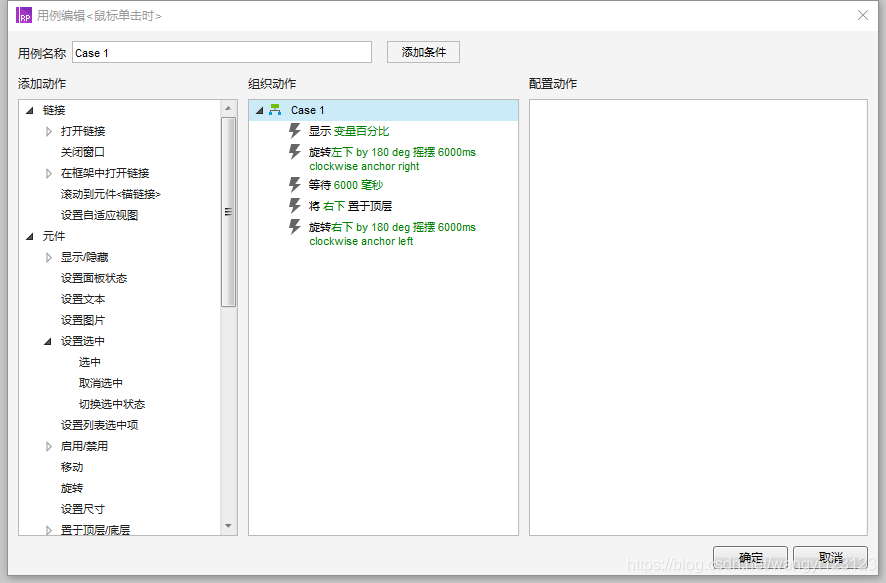Select the Case 1 row label

[307, 110]
